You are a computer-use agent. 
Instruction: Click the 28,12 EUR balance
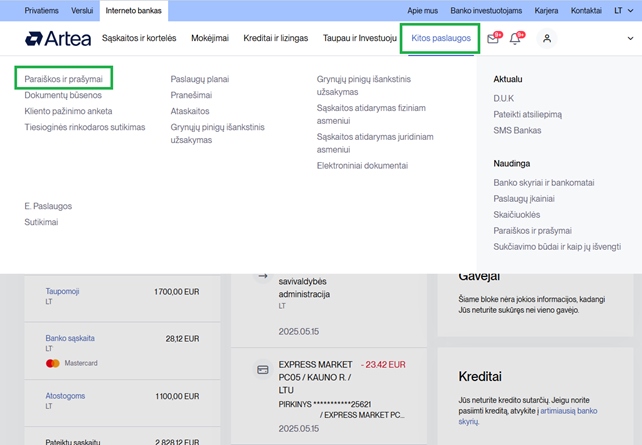pos(183,339)
